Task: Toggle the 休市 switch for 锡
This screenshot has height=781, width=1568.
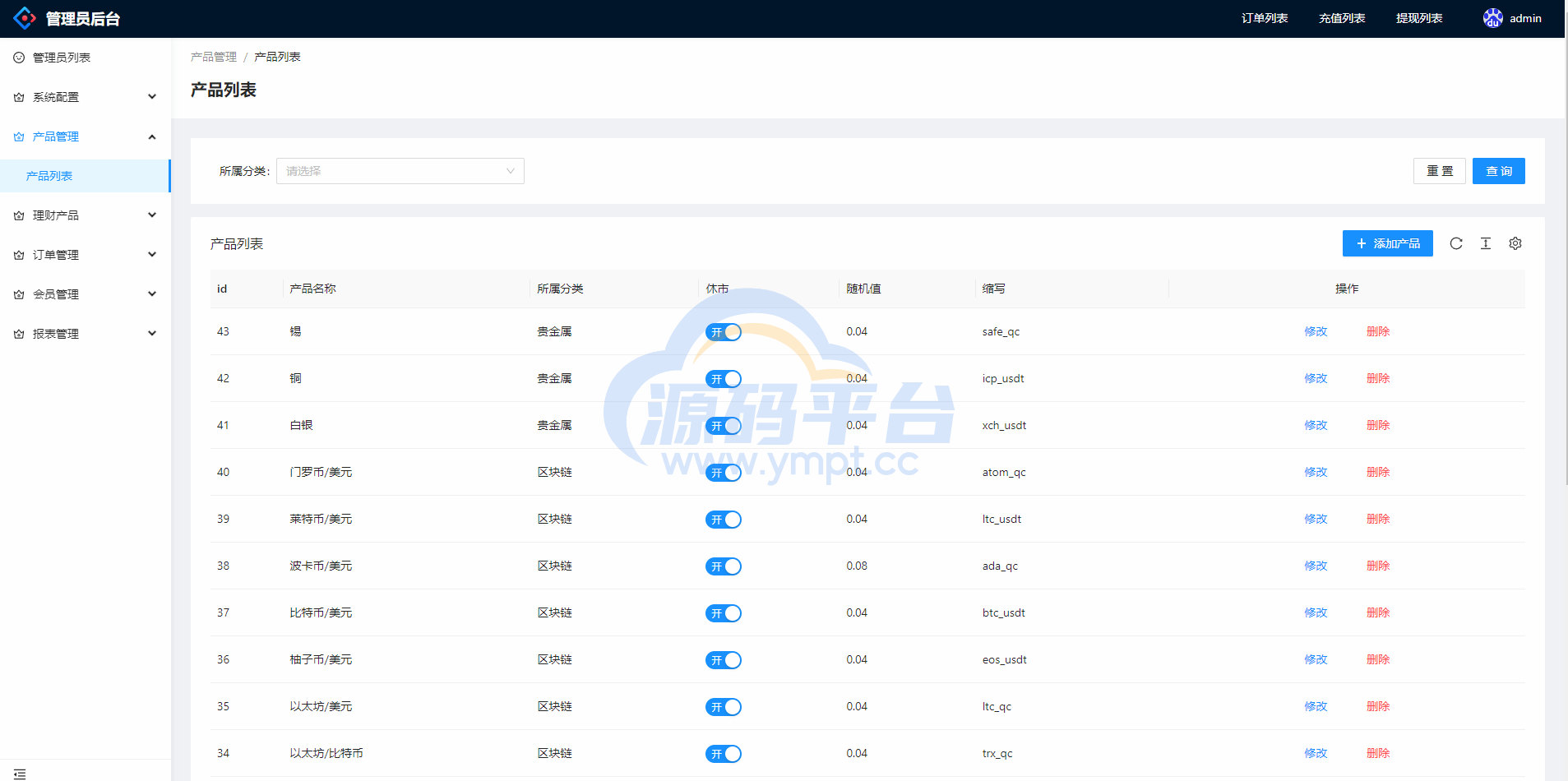Action: [724, 332]
